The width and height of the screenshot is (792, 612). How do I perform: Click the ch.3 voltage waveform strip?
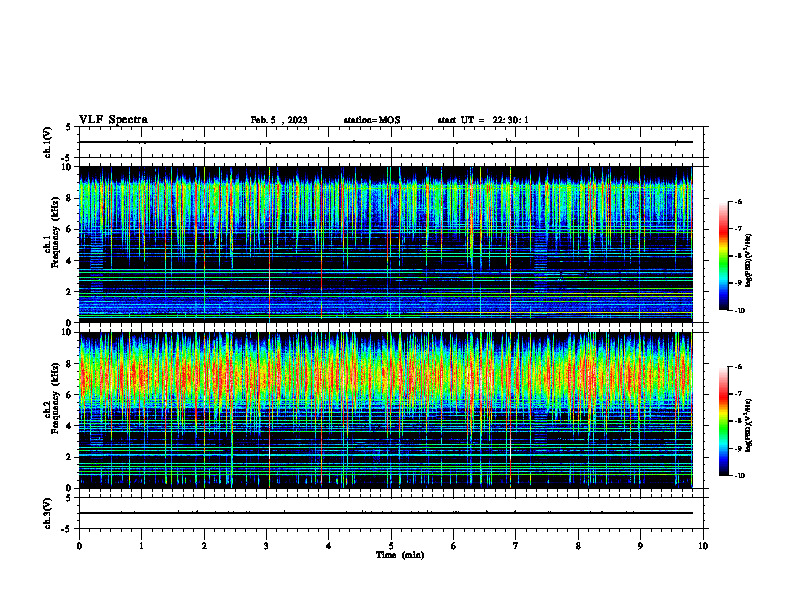(391, 513)
